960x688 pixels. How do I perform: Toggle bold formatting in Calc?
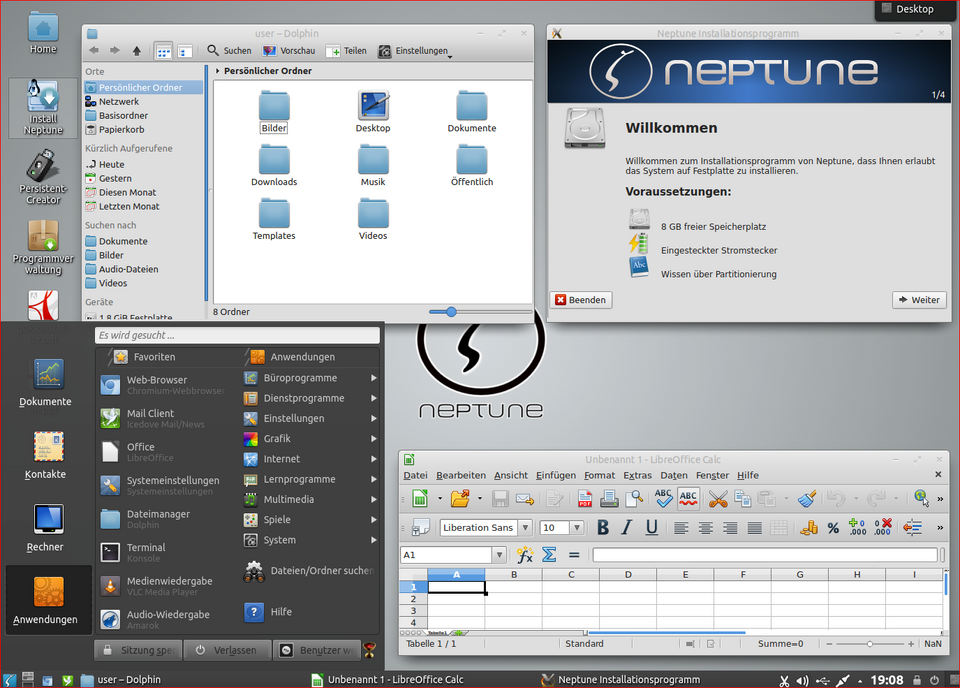[x=603, y=527]
